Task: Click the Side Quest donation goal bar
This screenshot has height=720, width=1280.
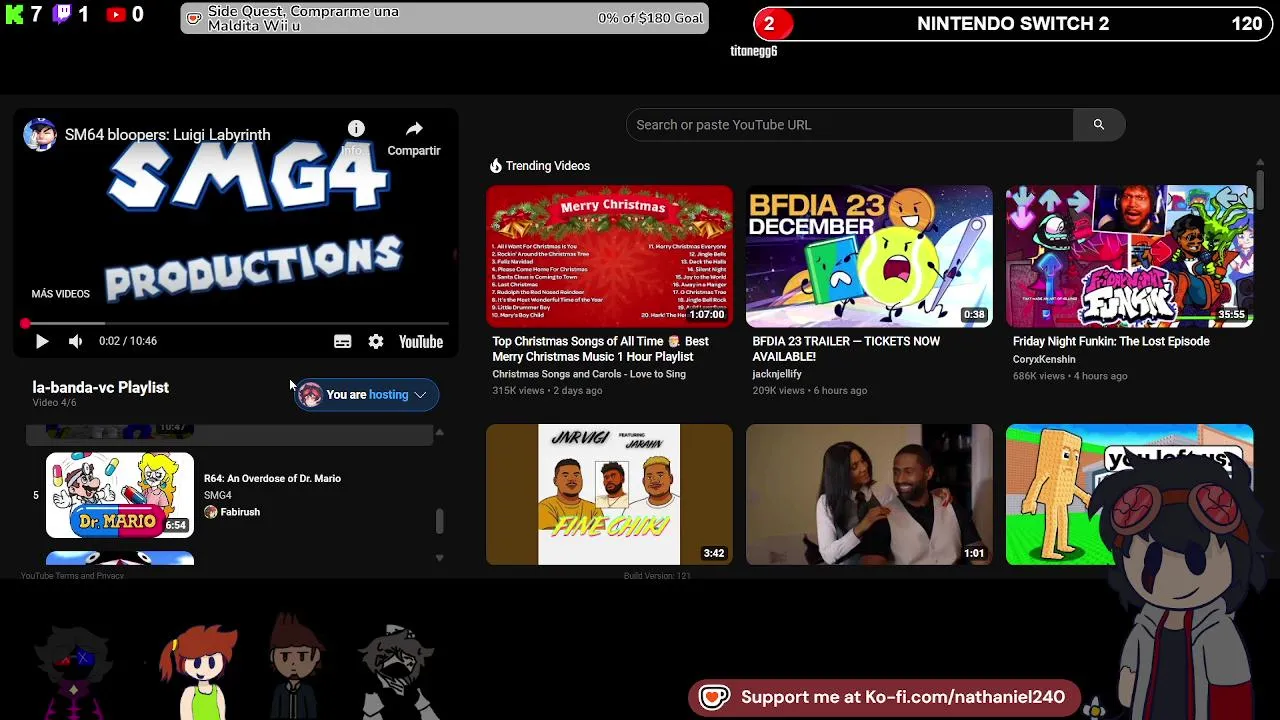Action: (x=444, y=18)
